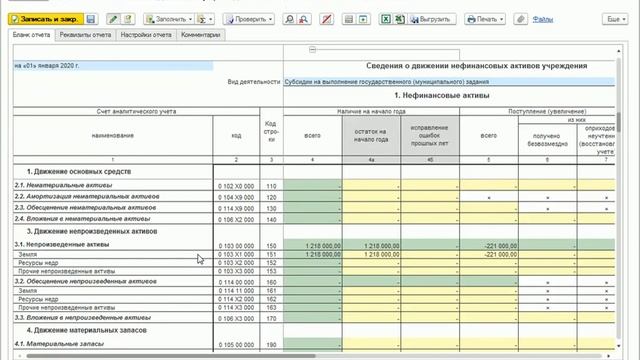The image size is (640, 360).
Task: Save report with the floppy disk icon
Action: [x=91, y=19]
